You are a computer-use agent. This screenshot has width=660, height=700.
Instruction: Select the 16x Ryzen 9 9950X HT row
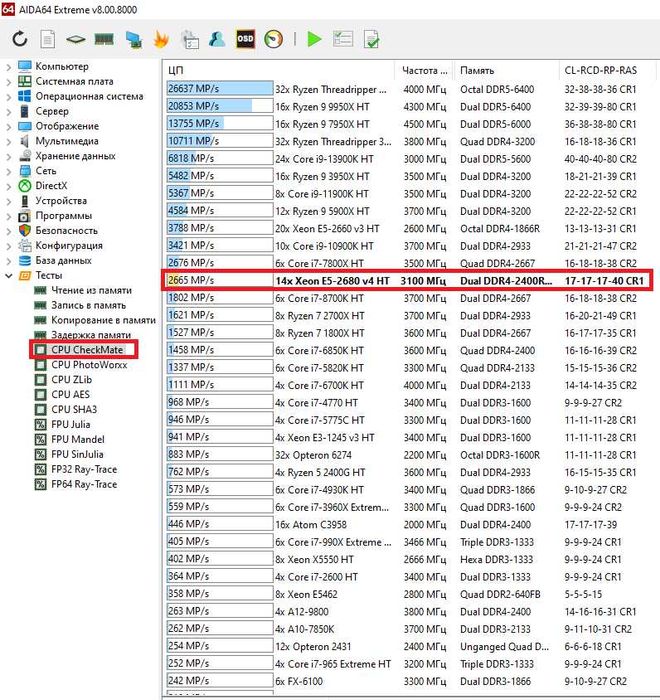click(407, 107)
